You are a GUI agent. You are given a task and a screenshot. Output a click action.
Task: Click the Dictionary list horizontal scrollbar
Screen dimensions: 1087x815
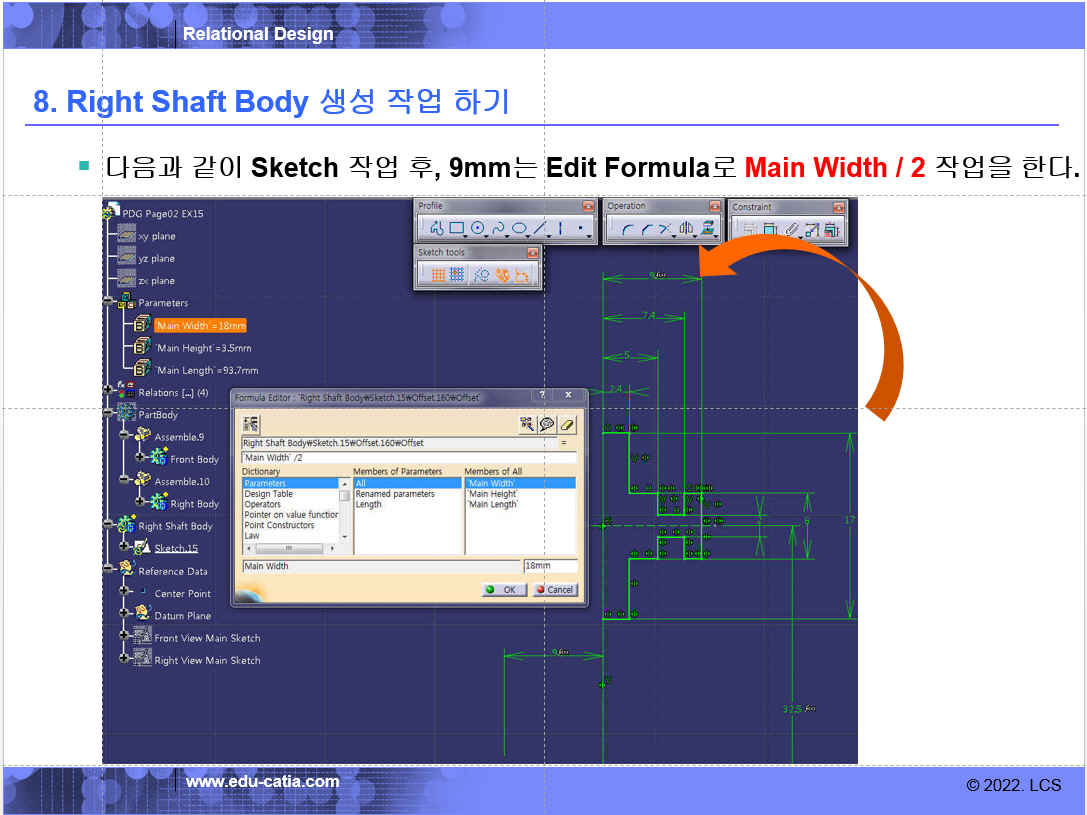tap(290, 548)
